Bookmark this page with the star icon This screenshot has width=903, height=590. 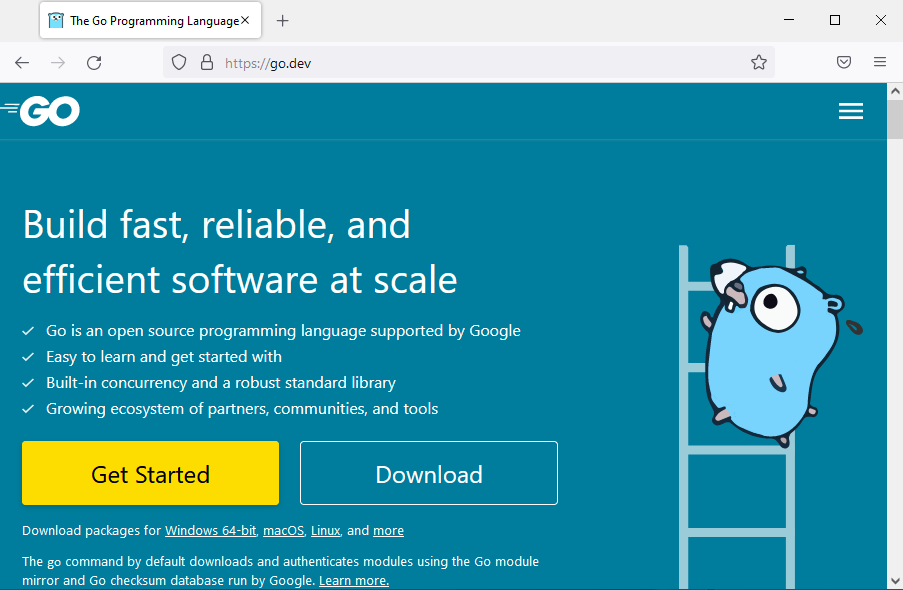coord(758,62)
